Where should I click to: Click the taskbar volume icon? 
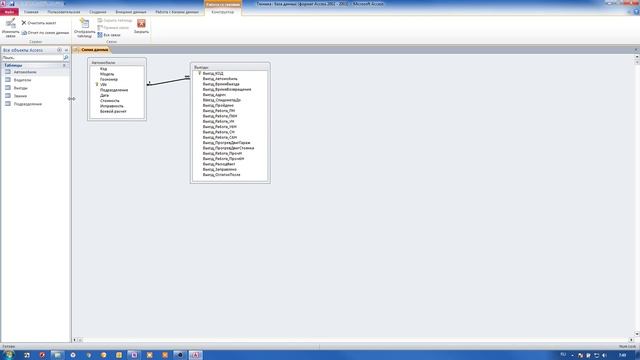pos(604,356)
